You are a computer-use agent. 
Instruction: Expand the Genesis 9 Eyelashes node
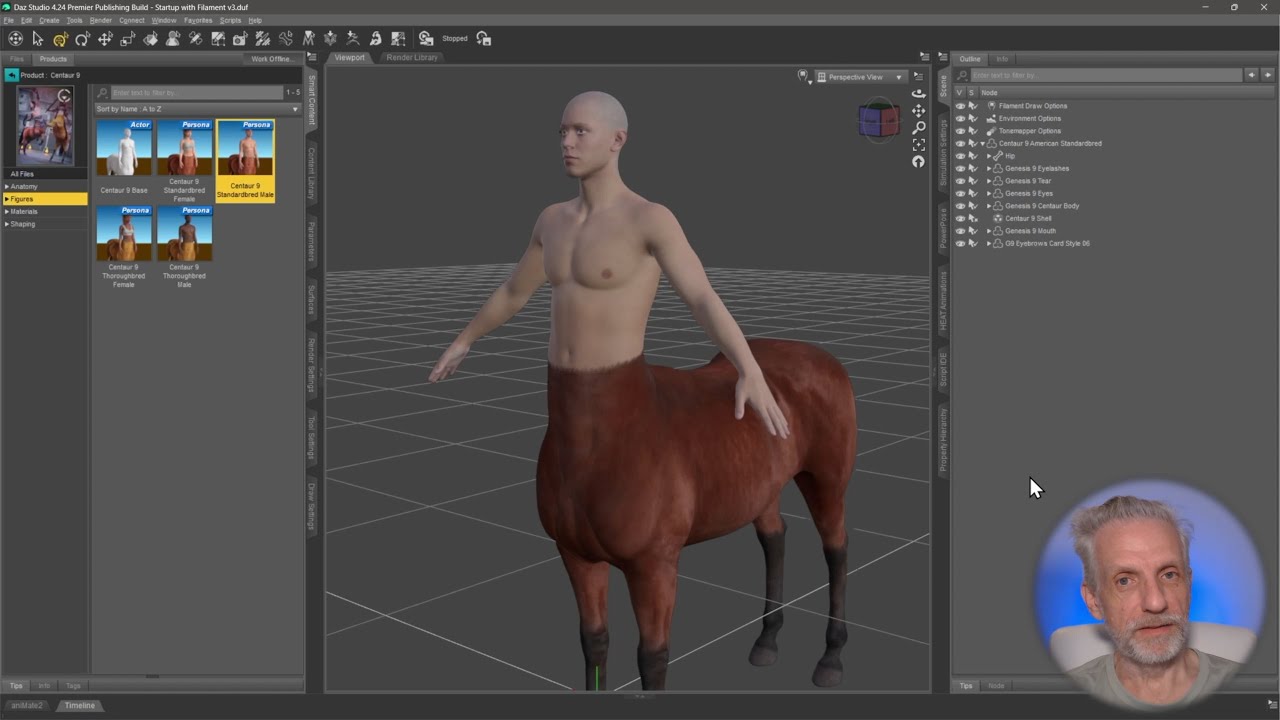click(989, 168)
